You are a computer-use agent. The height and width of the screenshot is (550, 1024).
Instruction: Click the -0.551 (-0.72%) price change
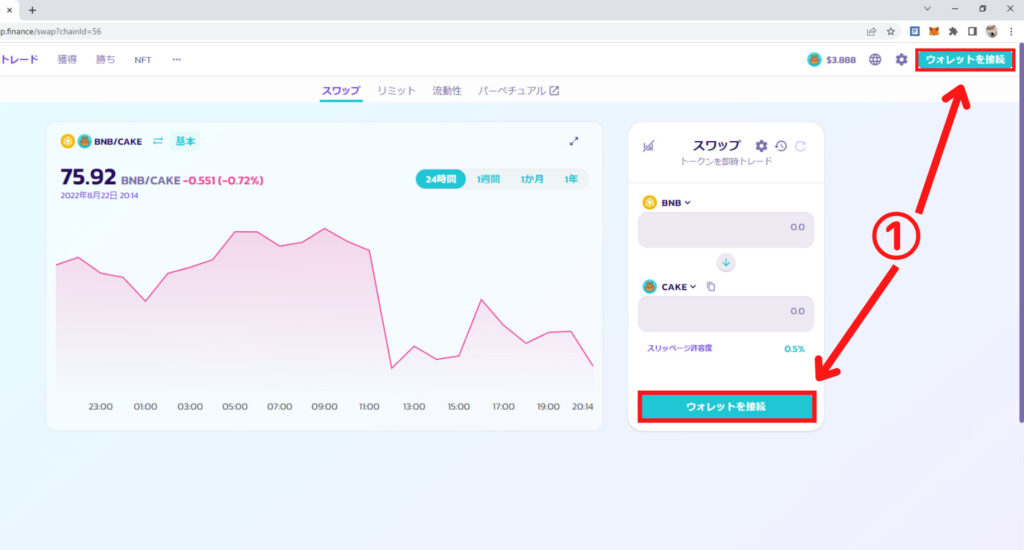pyautogui.click(x=223, y=180)
